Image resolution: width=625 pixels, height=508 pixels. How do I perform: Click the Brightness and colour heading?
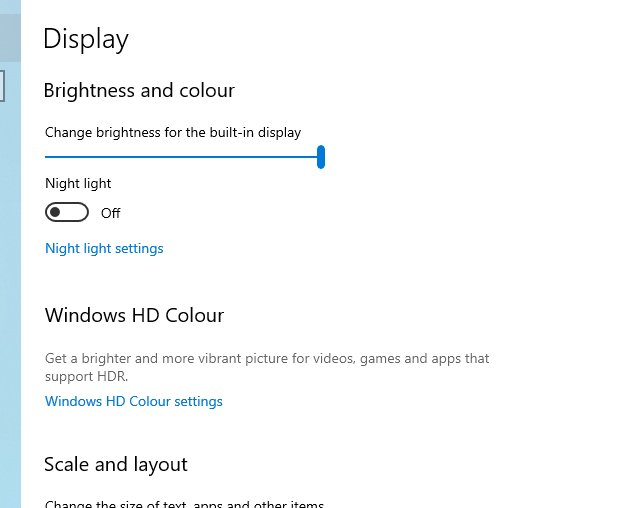[x=139, y=90]
